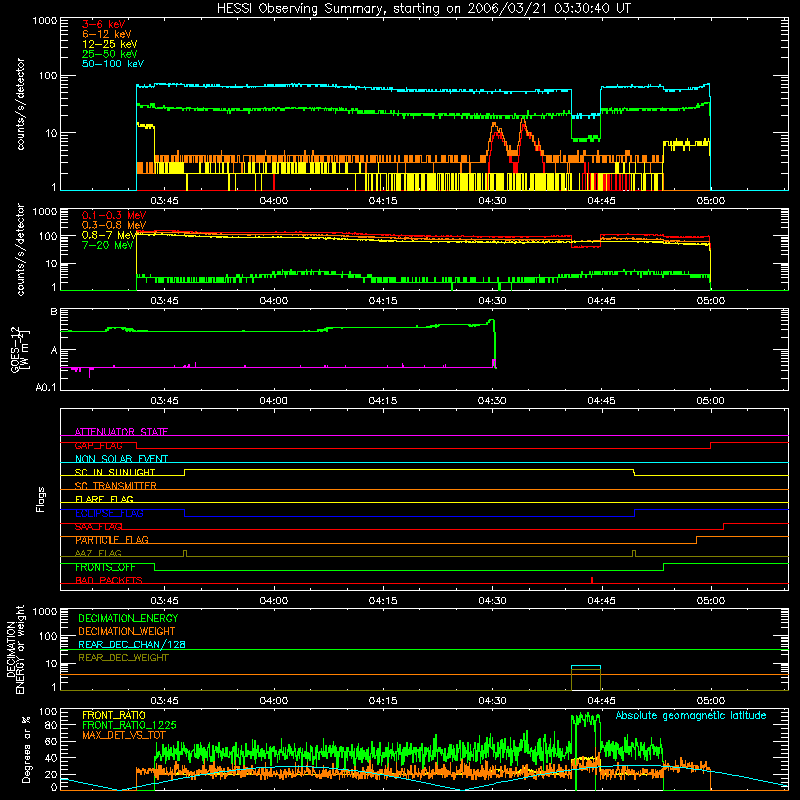Select the SC_IN_SUNLIGHT flag label
The height and width of the screenshot is (800, 800).
click(x=115, y=472)
